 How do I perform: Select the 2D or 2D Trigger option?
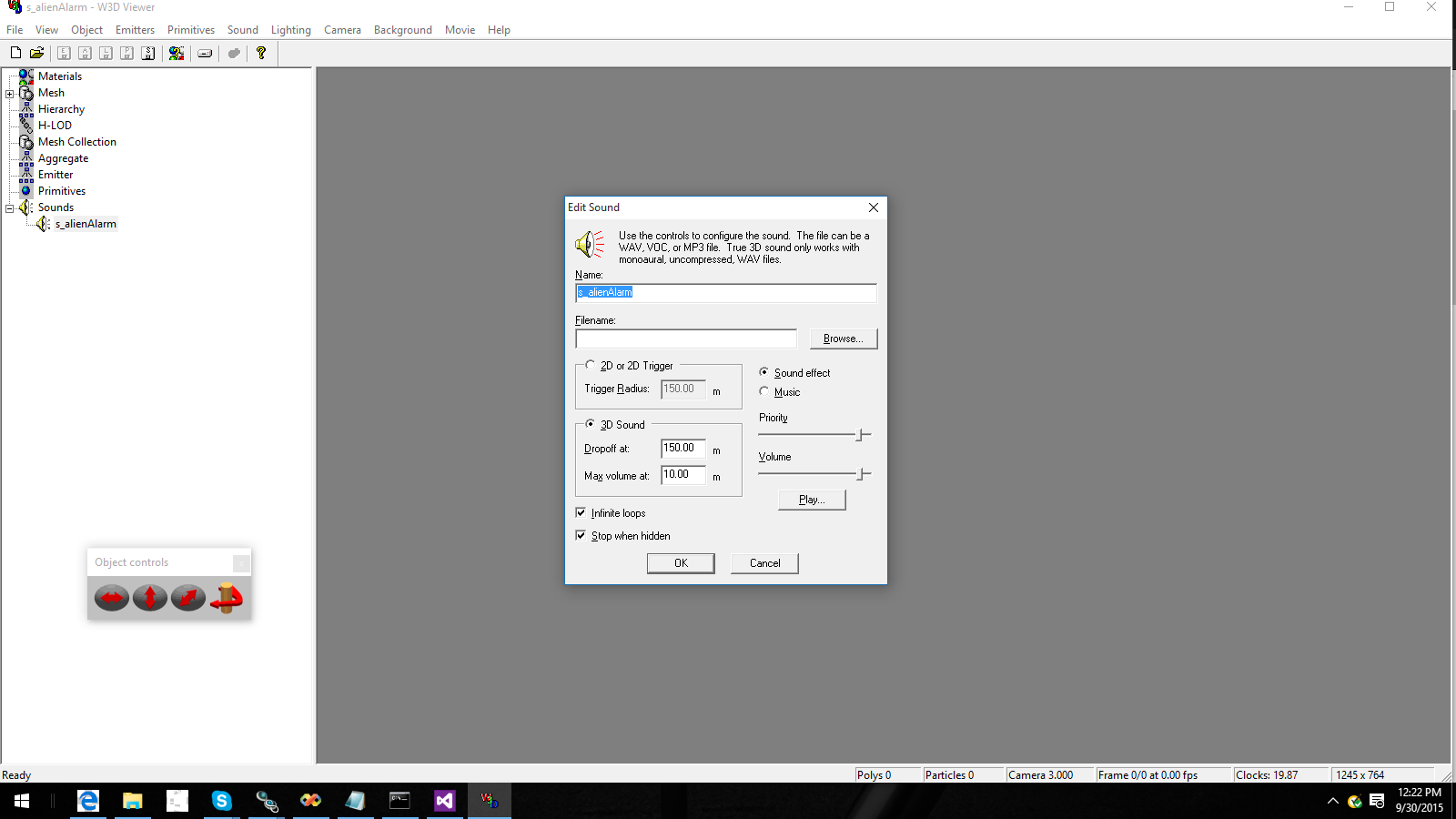click(591, 366)
